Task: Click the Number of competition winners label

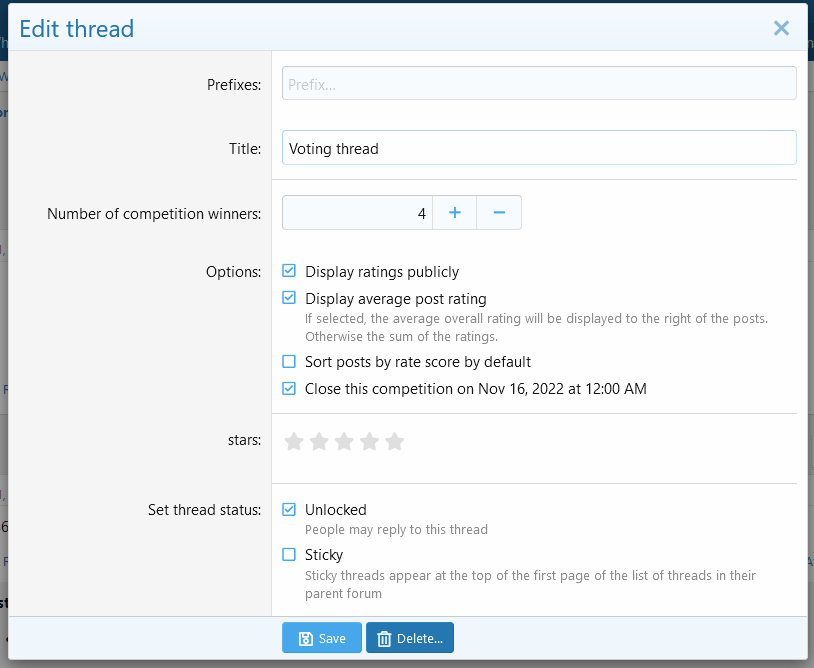Action: [x=154, y=213]
